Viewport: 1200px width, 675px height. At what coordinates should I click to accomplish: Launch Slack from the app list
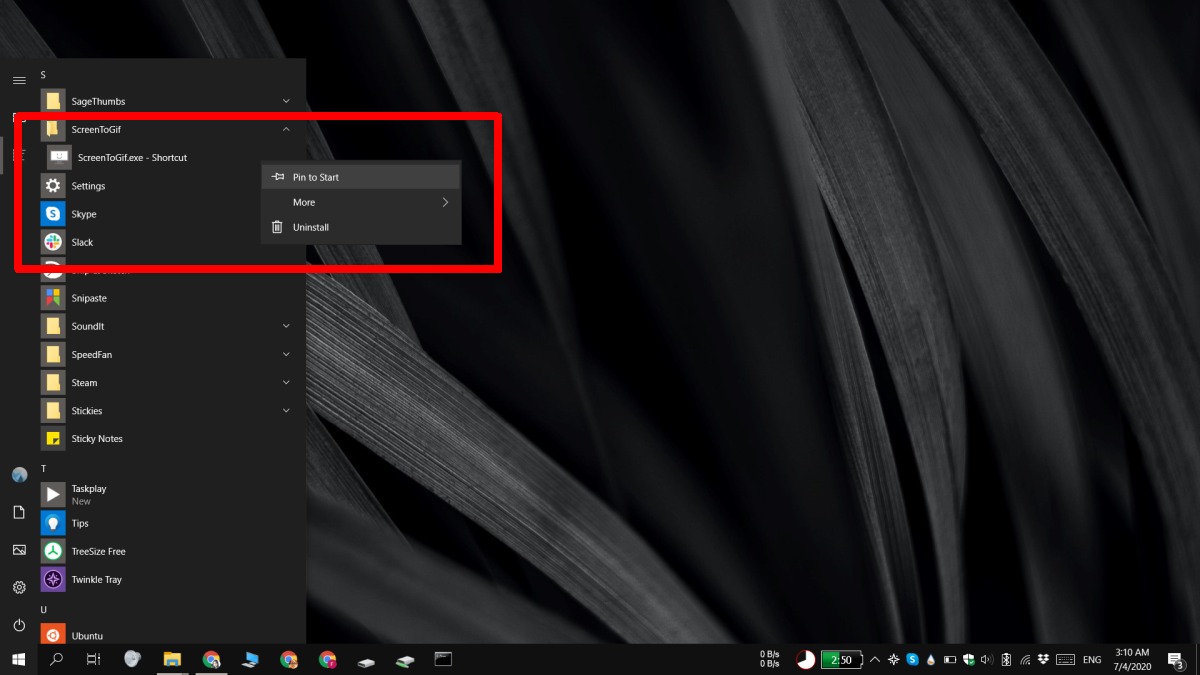[x=170, y=242]
